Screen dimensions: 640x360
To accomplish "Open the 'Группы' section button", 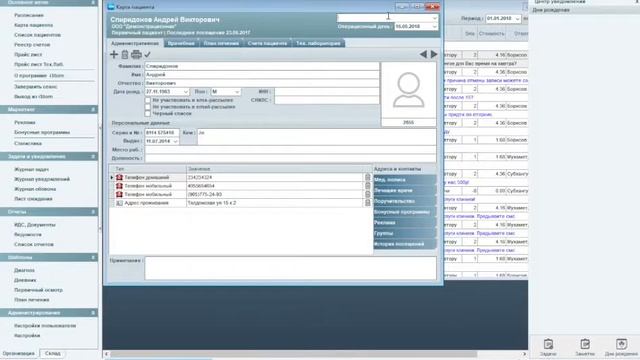I will [x=405, y=233].
